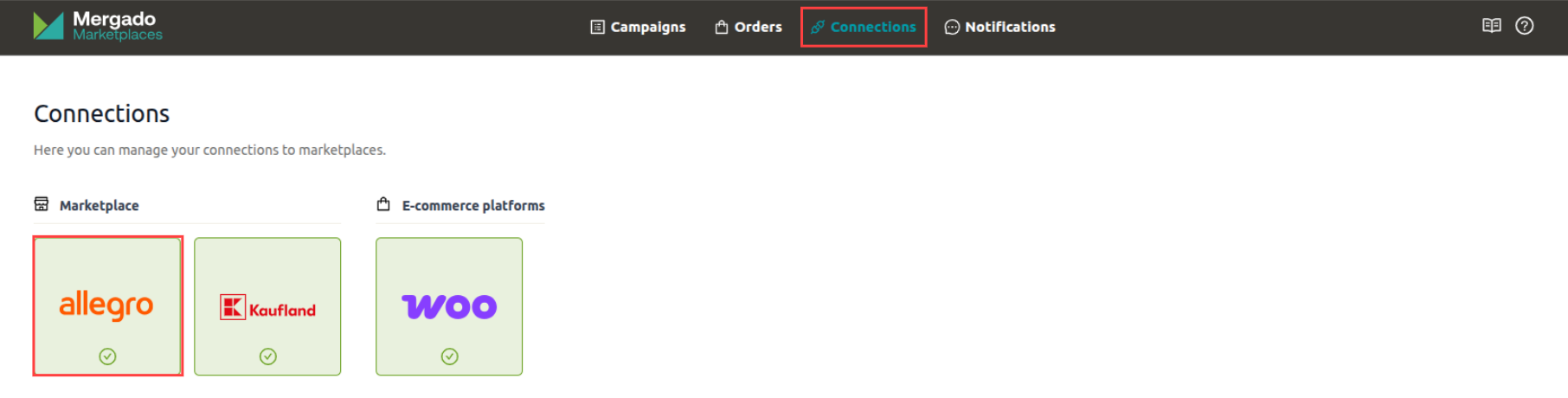This screenshot has height=398, width=1568.
Task: Click the Campaigns list icon
Action: (x=597, y=27)
